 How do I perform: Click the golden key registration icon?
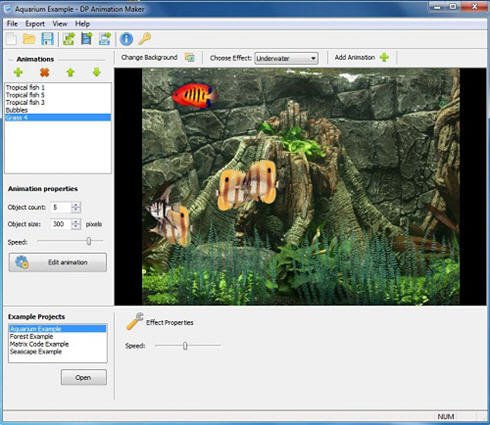point(145,39)
